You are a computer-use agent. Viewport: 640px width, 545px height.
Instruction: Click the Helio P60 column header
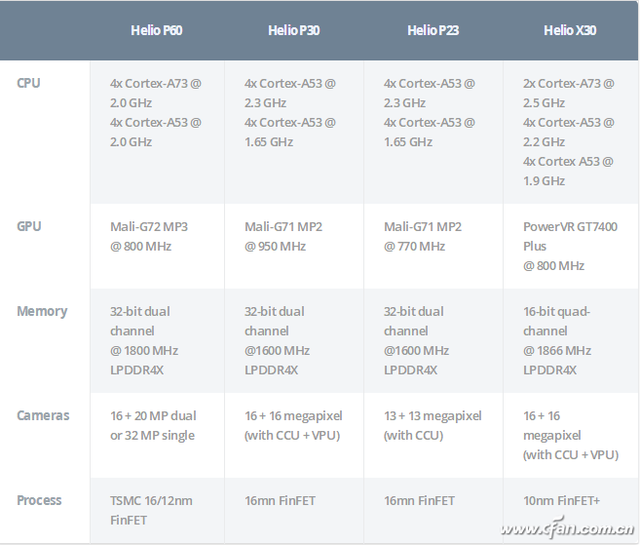(x=156, y=31)
